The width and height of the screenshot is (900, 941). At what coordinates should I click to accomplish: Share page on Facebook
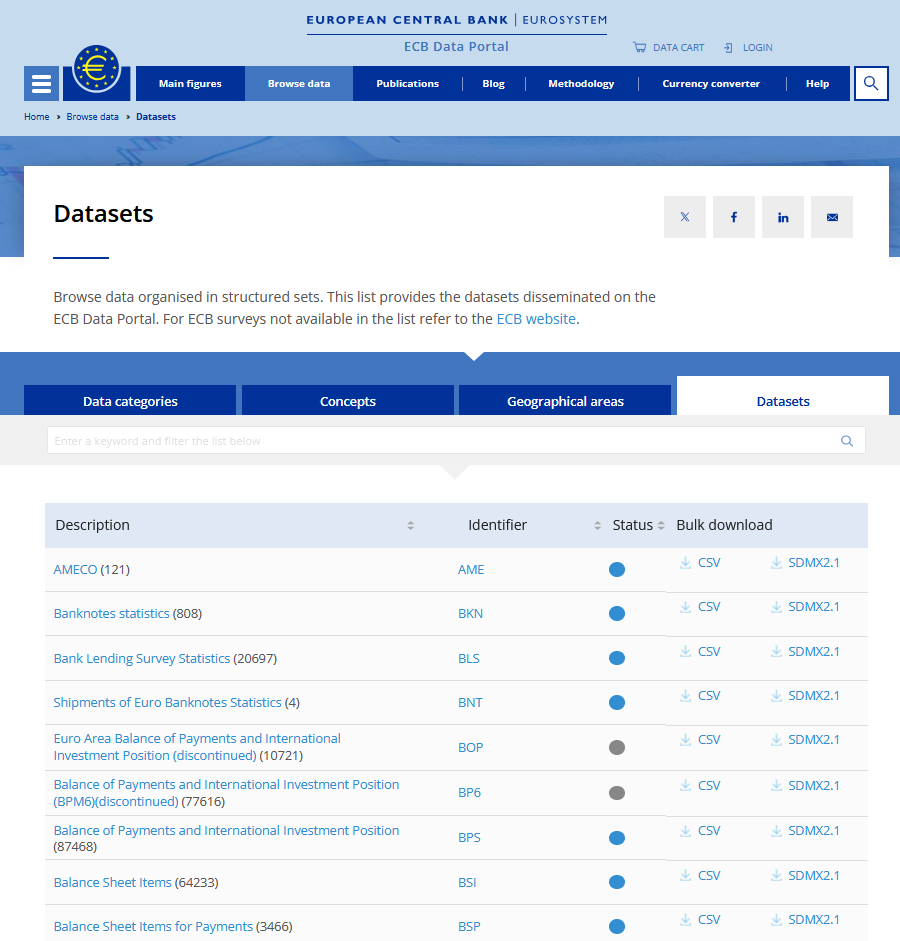coord(734,217)
